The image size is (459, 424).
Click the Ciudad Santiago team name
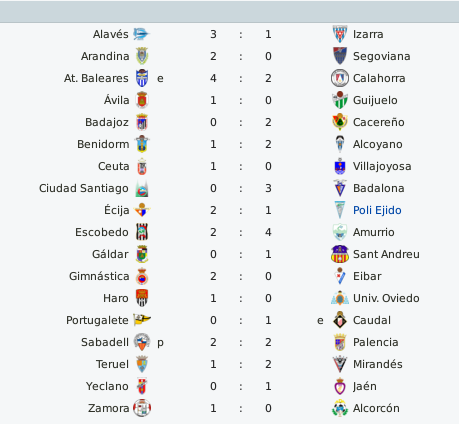[84, 188]
